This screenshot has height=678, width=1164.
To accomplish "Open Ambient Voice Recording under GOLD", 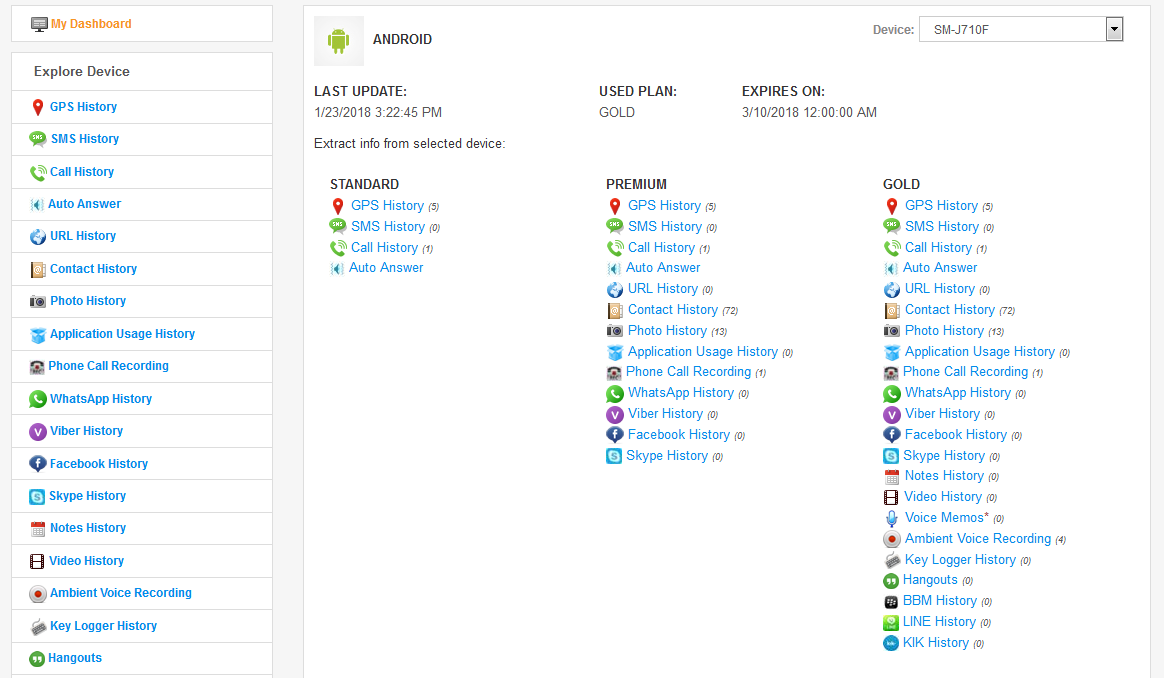I will 978,538.
